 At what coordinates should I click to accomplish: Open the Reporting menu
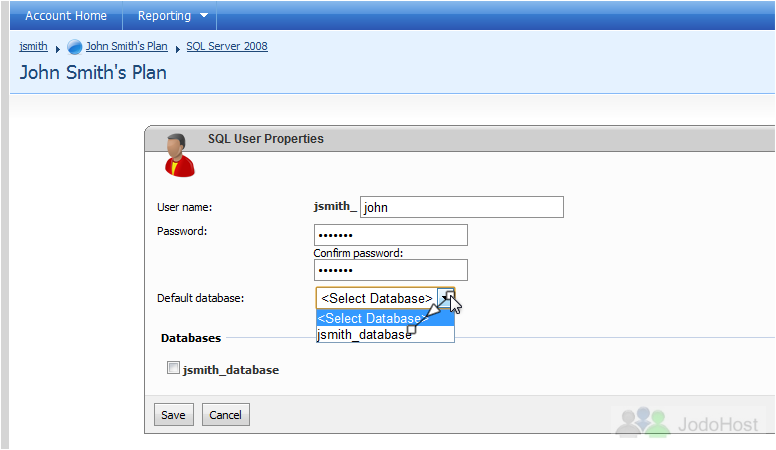pyautogui.click(x=170, y=15)
